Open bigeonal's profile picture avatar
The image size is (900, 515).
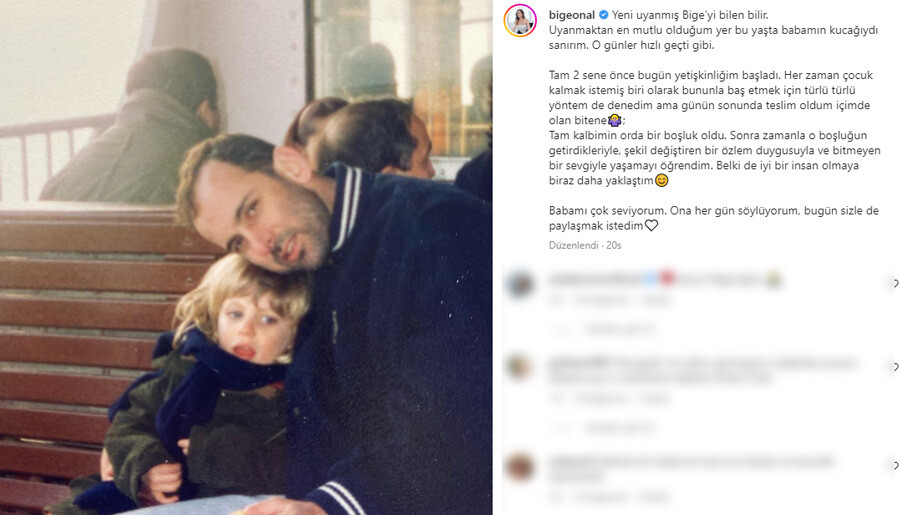coord(520,21)
